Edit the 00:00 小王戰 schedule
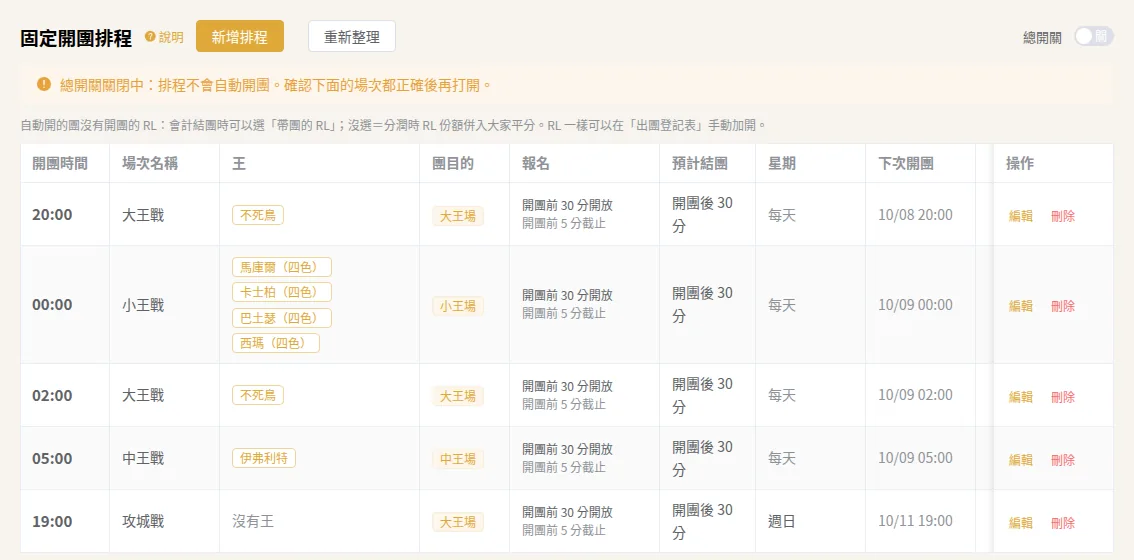1134x560 pixels. coord(1020,306)
